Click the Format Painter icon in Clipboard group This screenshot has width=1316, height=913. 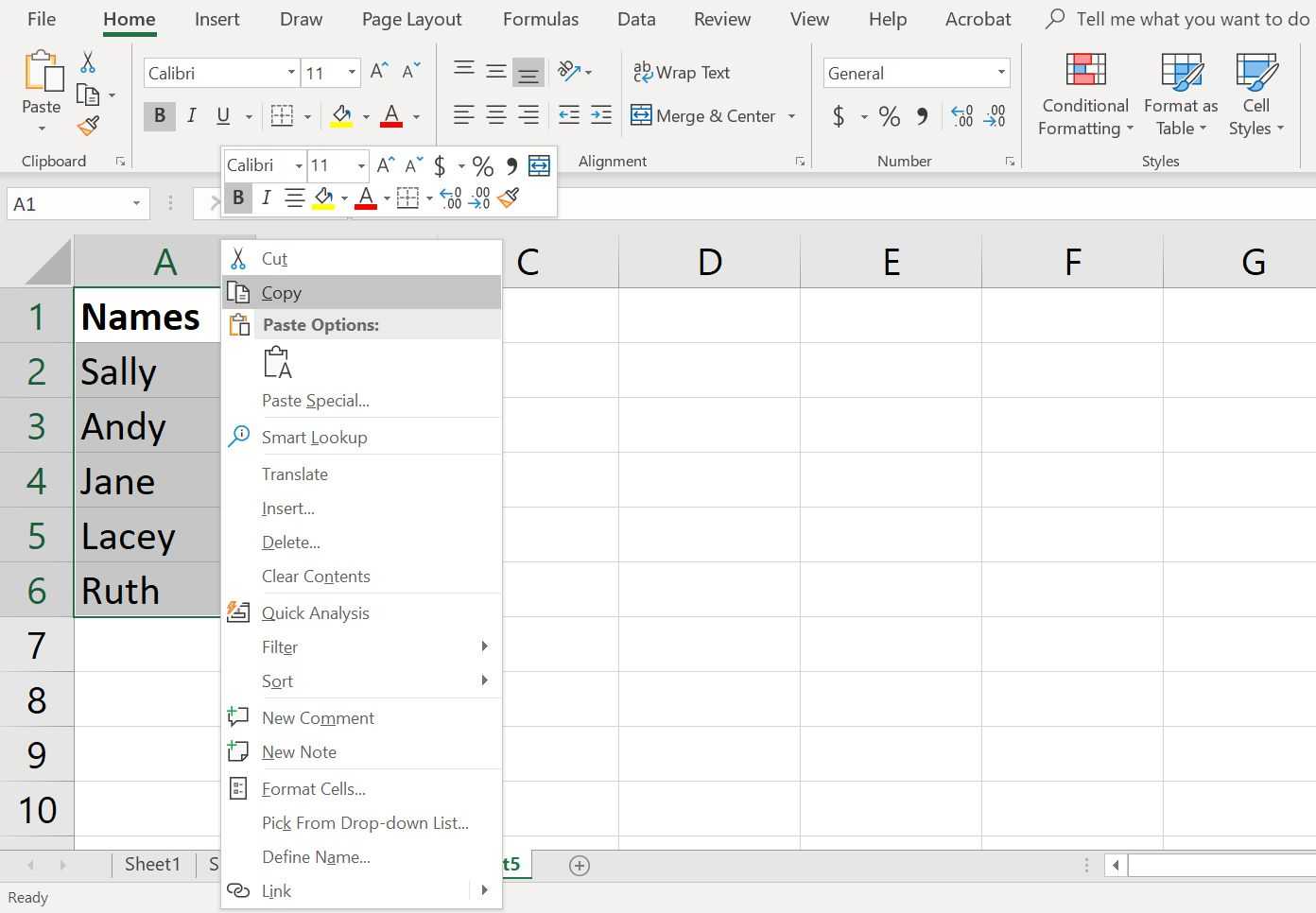(88, 127)
